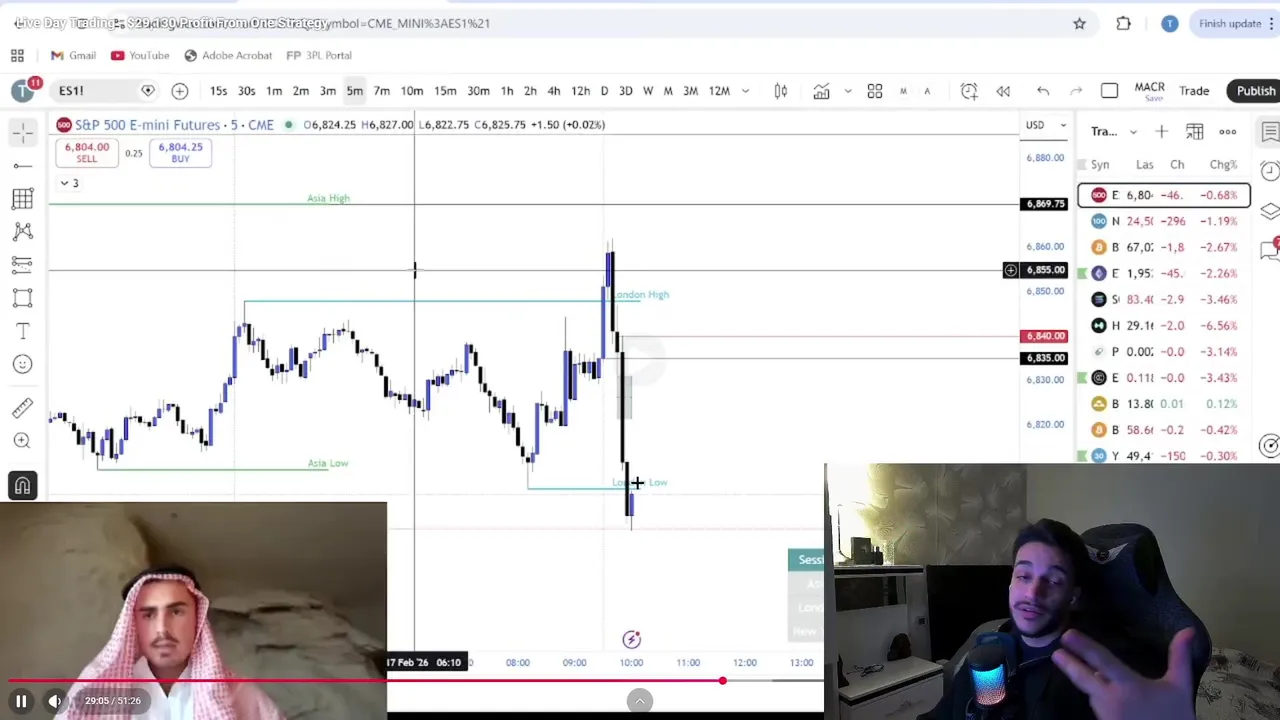The image size is (1280, 720).
Task: Click the zoom-in magnifier tool
Action: click(x=23, y=440)
